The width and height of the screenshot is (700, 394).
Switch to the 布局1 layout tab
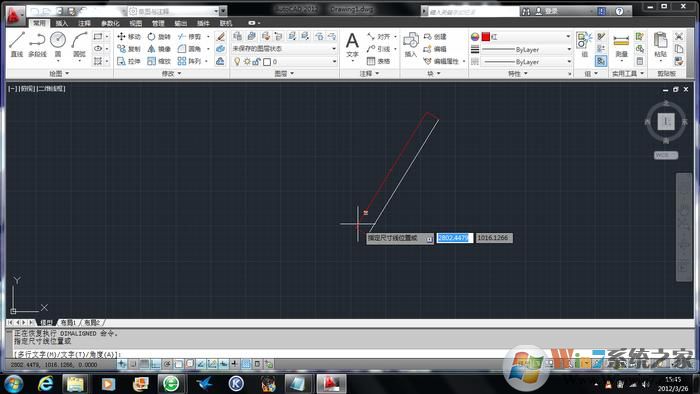[x=67, y=322]
